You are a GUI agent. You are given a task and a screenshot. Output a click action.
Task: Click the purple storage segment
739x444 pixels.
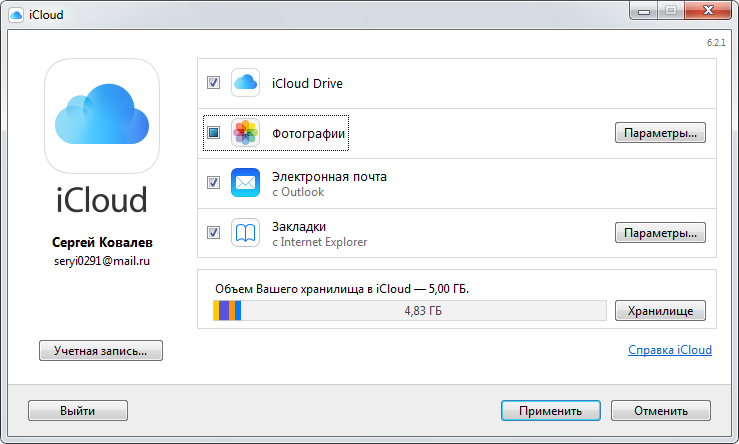point(224,311)
